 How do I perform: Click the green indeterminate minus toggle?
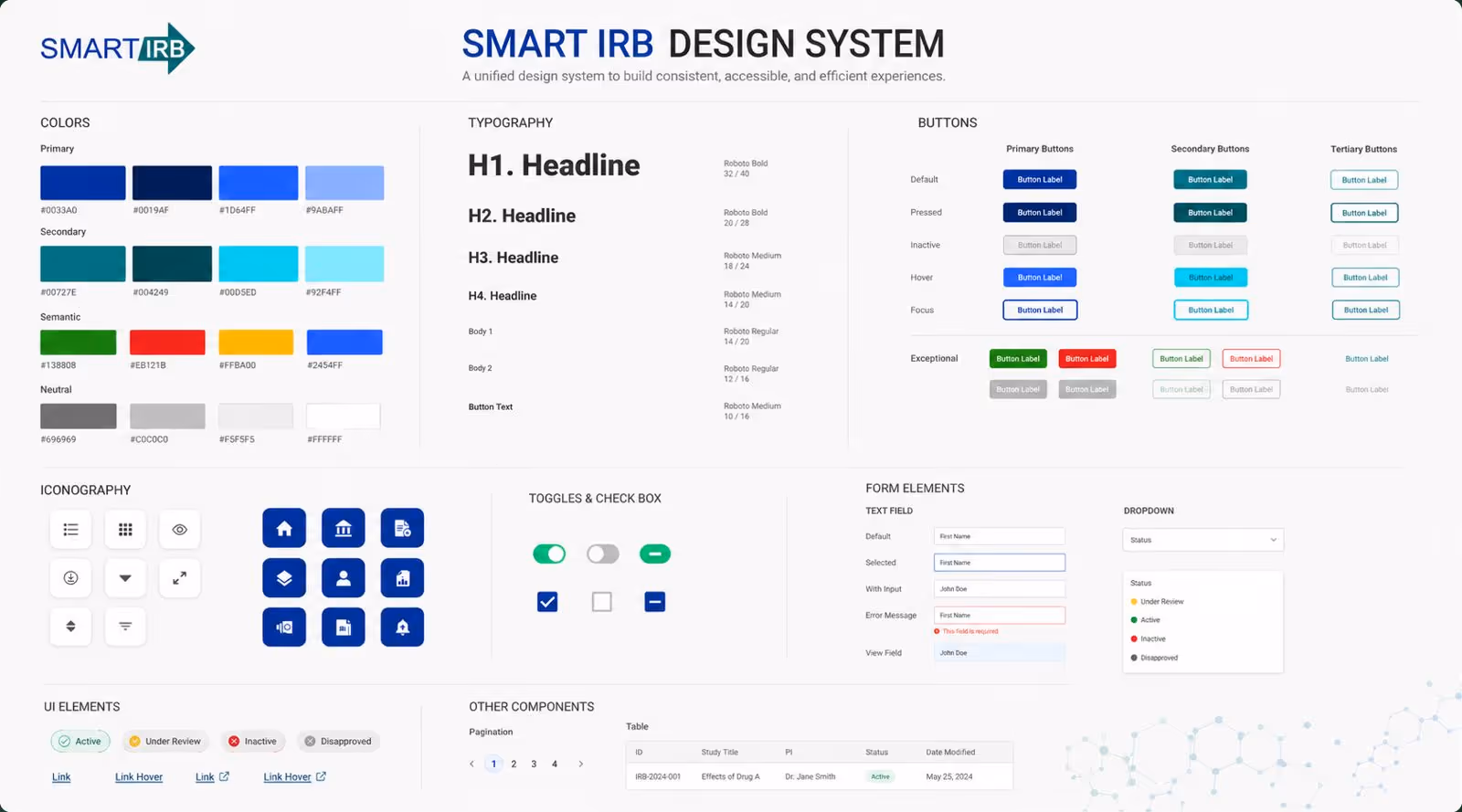[x=655, y=554]
